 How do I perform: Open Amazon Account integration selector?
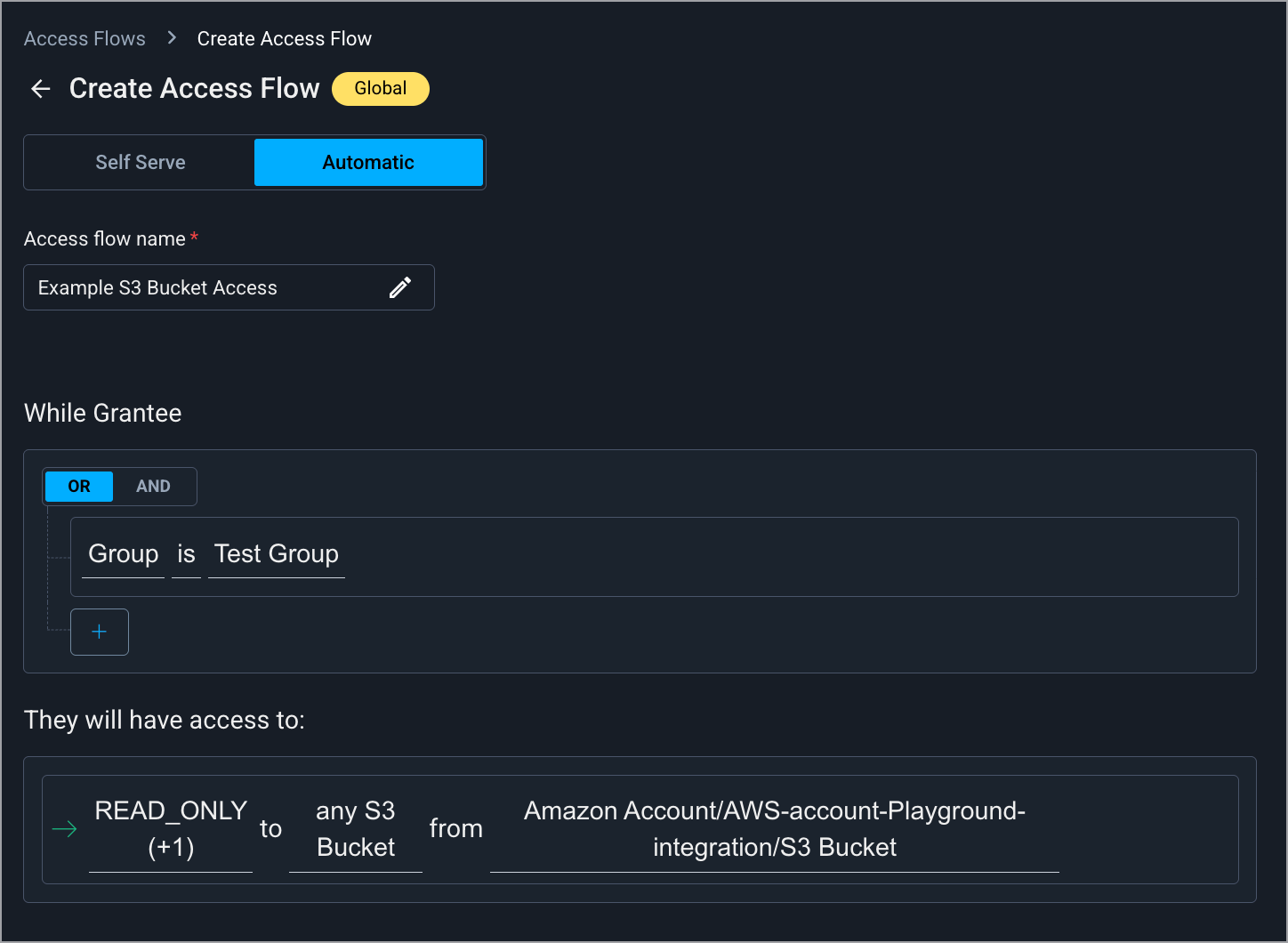(x=774, y=828)
